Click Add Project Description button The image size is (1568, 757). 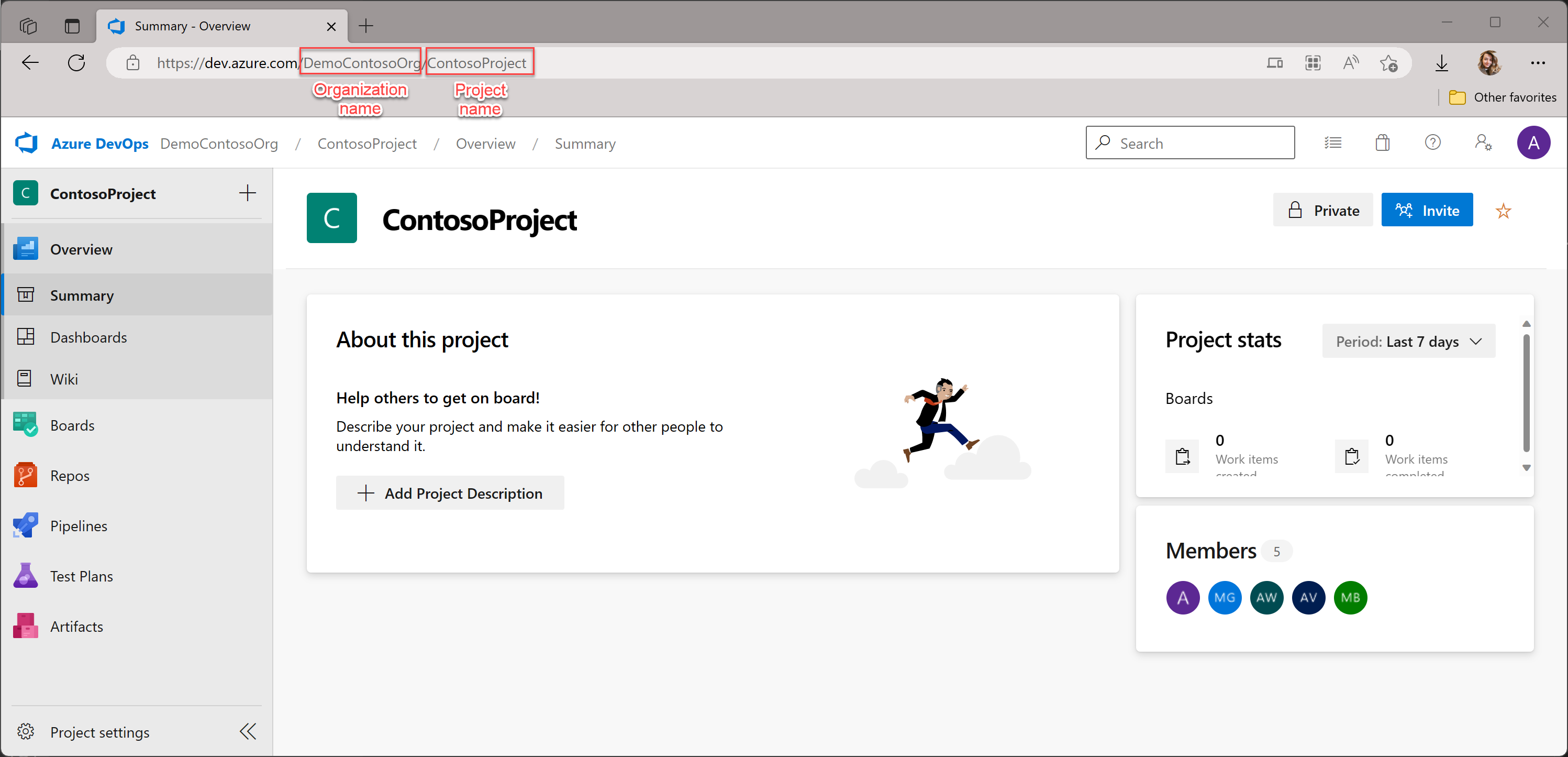[x=450, y=493]
